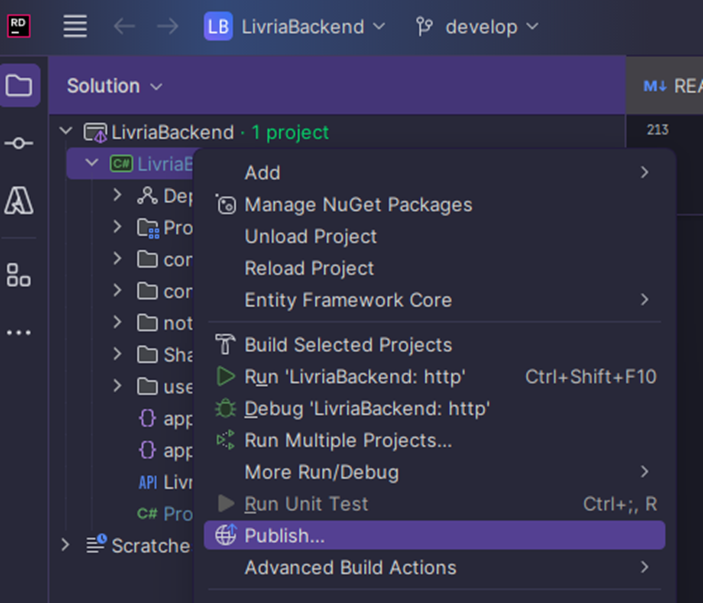The image size is (703, 603).
Task: Click line number 213 in editor gutter
Action: point(657,130)
